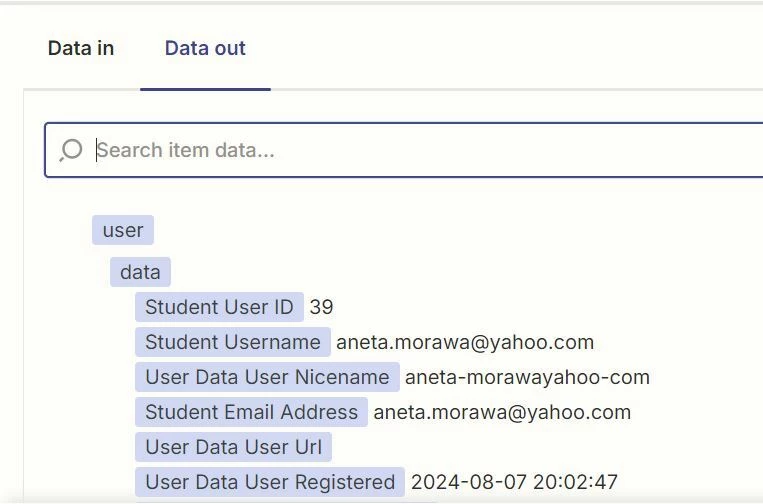Select the Student User ID label

pos(219,307)
